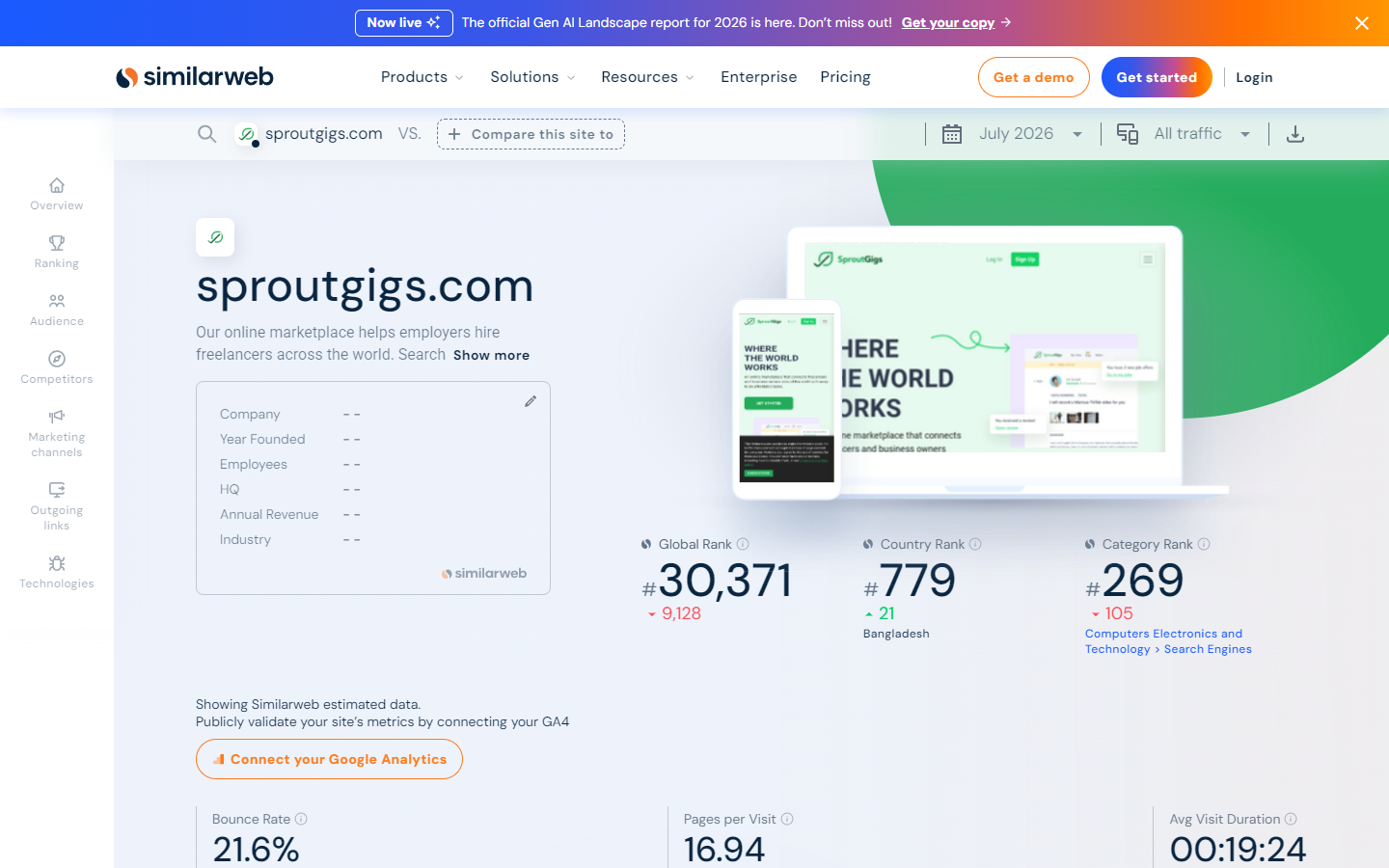Click the device icon beside All traffic
Screen dimensions: 1389x868
point(1128,134)
